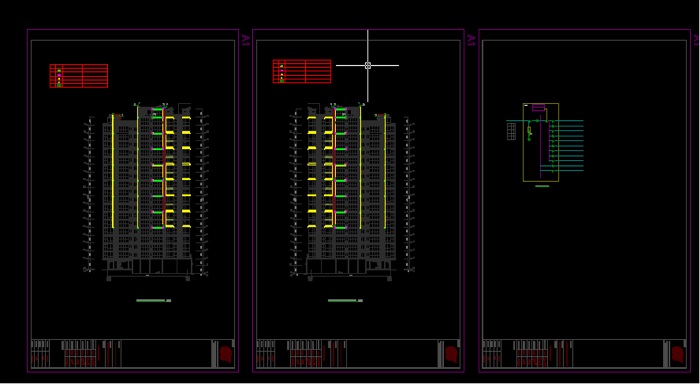Click the red company logo in left title block
The width and height of the screenshot is (700, 384).
[226, 355]
